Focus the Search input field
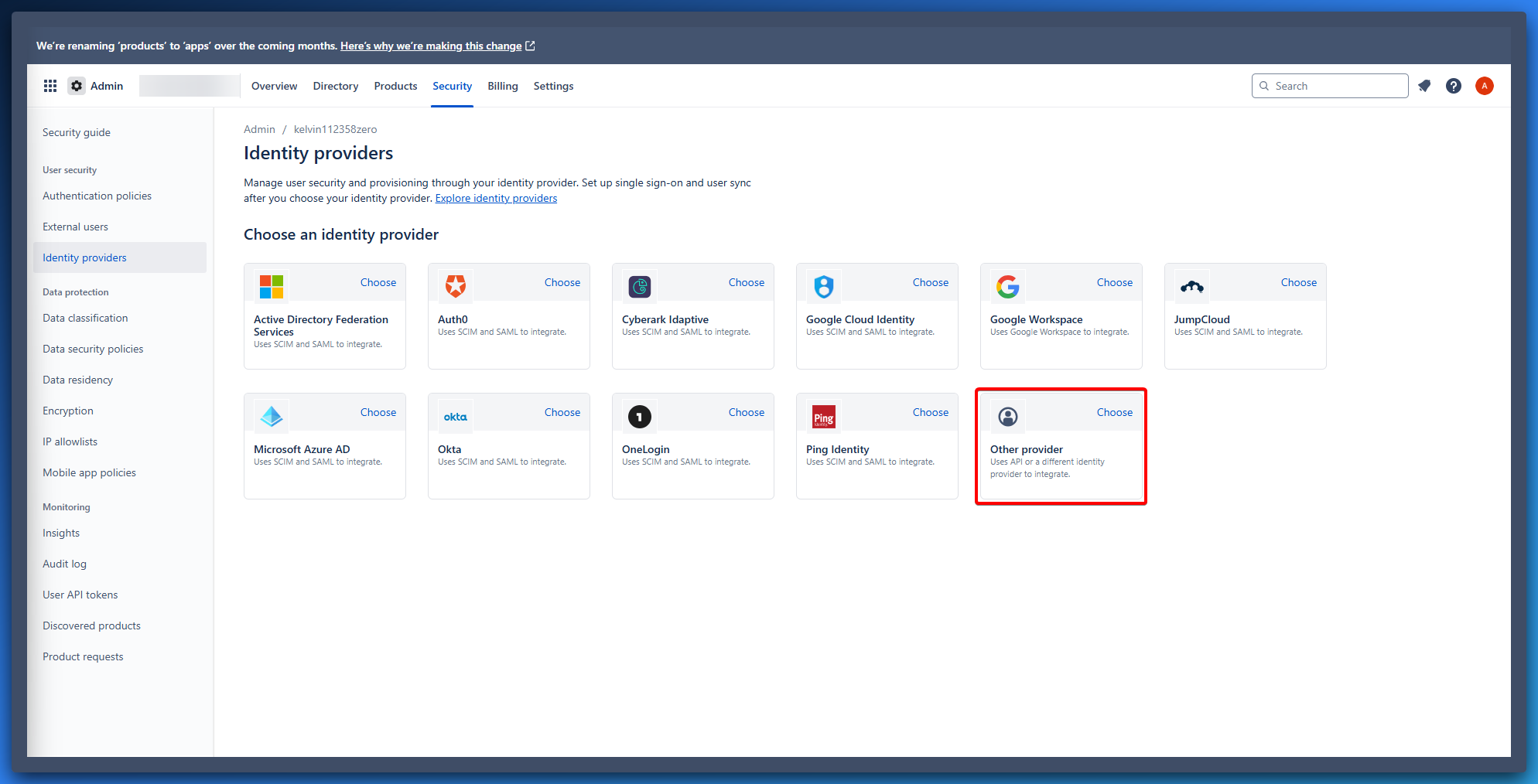 1330,86
